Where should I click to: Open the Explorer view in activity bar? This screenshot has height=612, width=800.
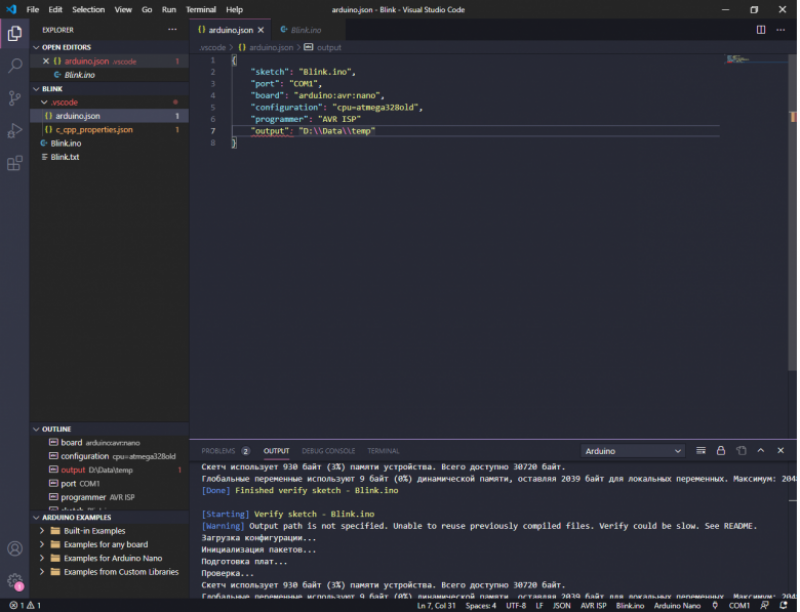pyautogui.click(x=15, y=34)
